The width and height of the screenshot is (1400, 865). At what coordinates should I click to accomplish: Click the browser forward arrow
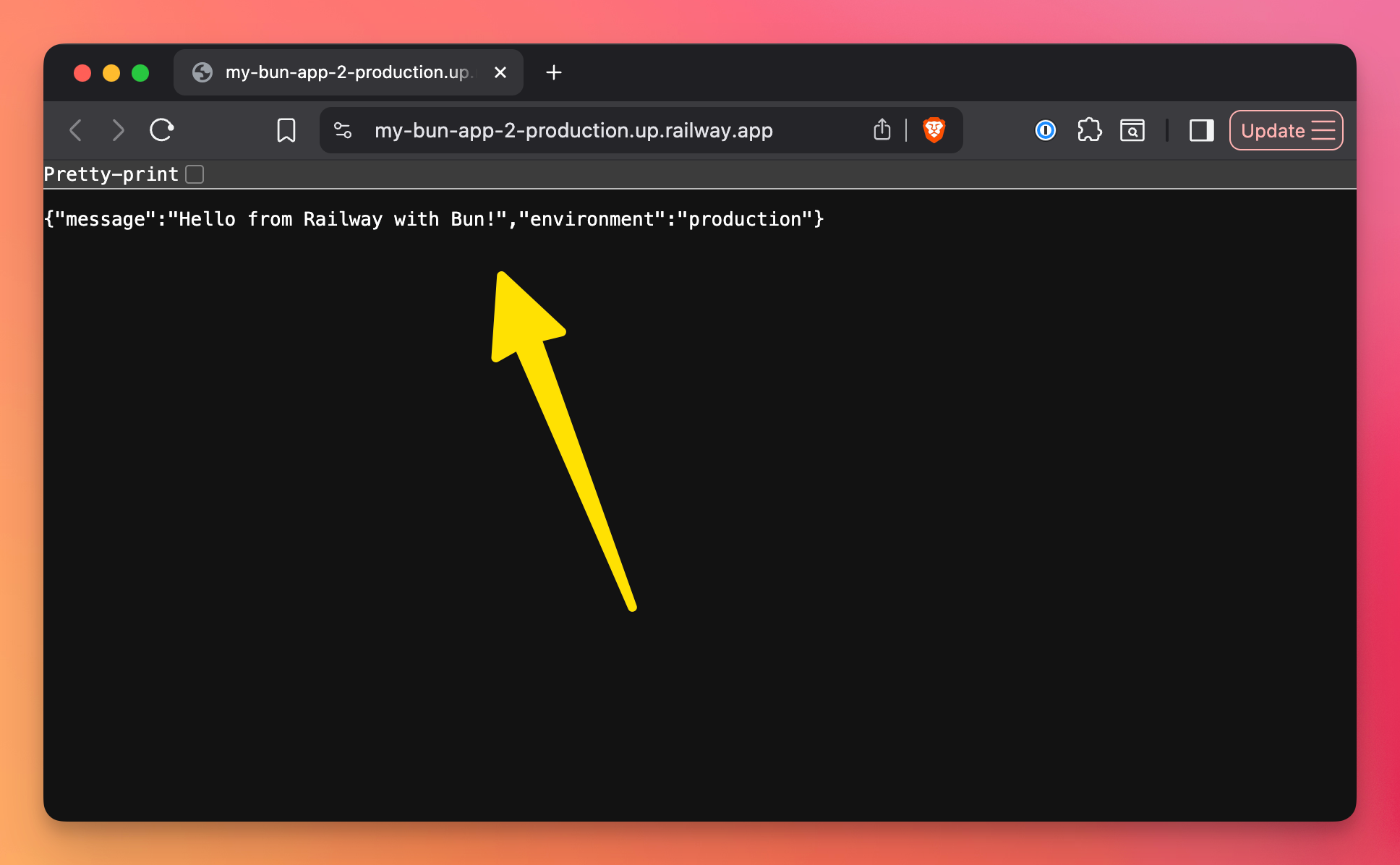point(119,130)
